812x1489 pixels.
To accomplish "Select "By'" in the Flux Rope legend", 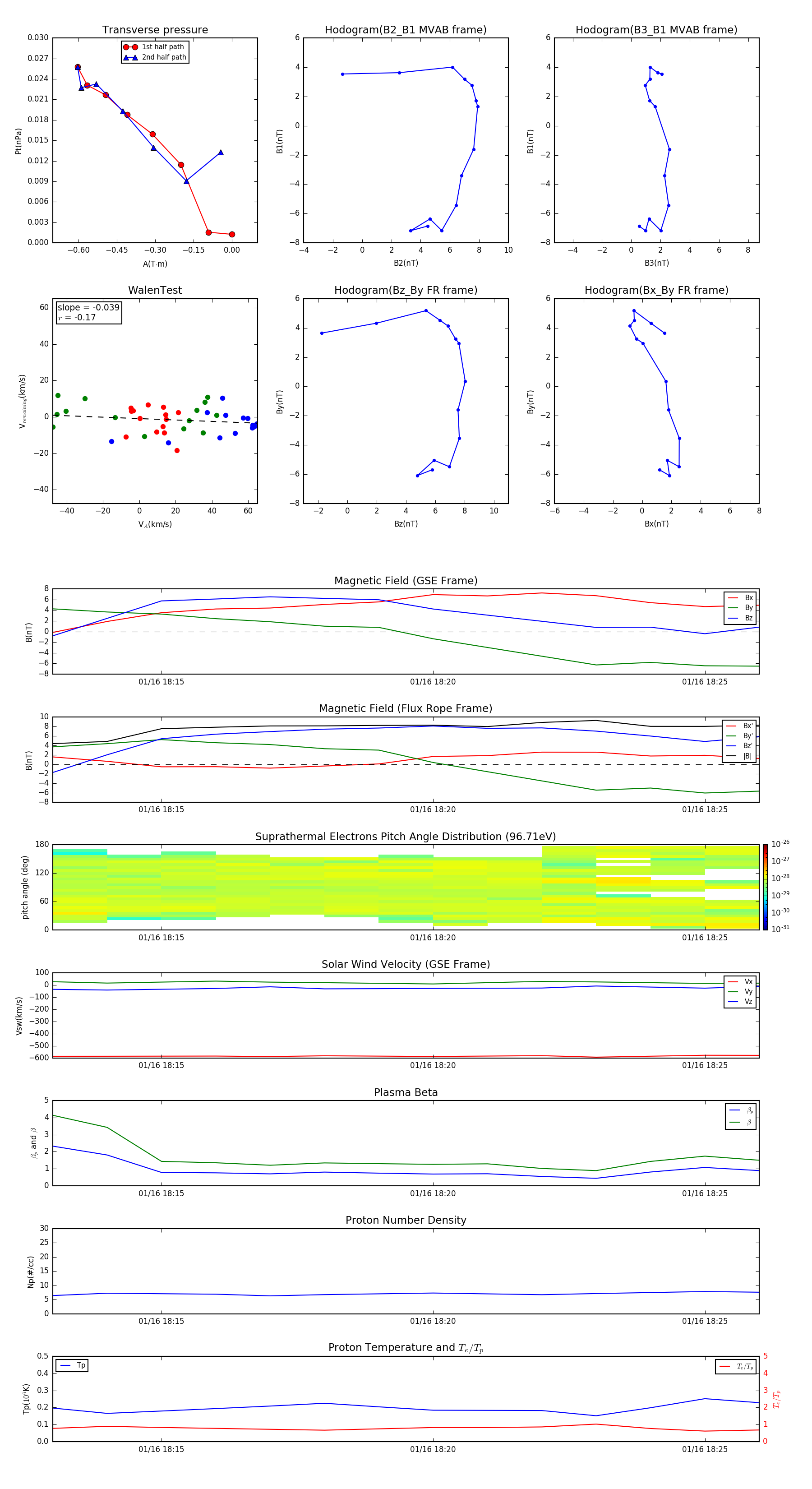I will (x=740, y=736).
